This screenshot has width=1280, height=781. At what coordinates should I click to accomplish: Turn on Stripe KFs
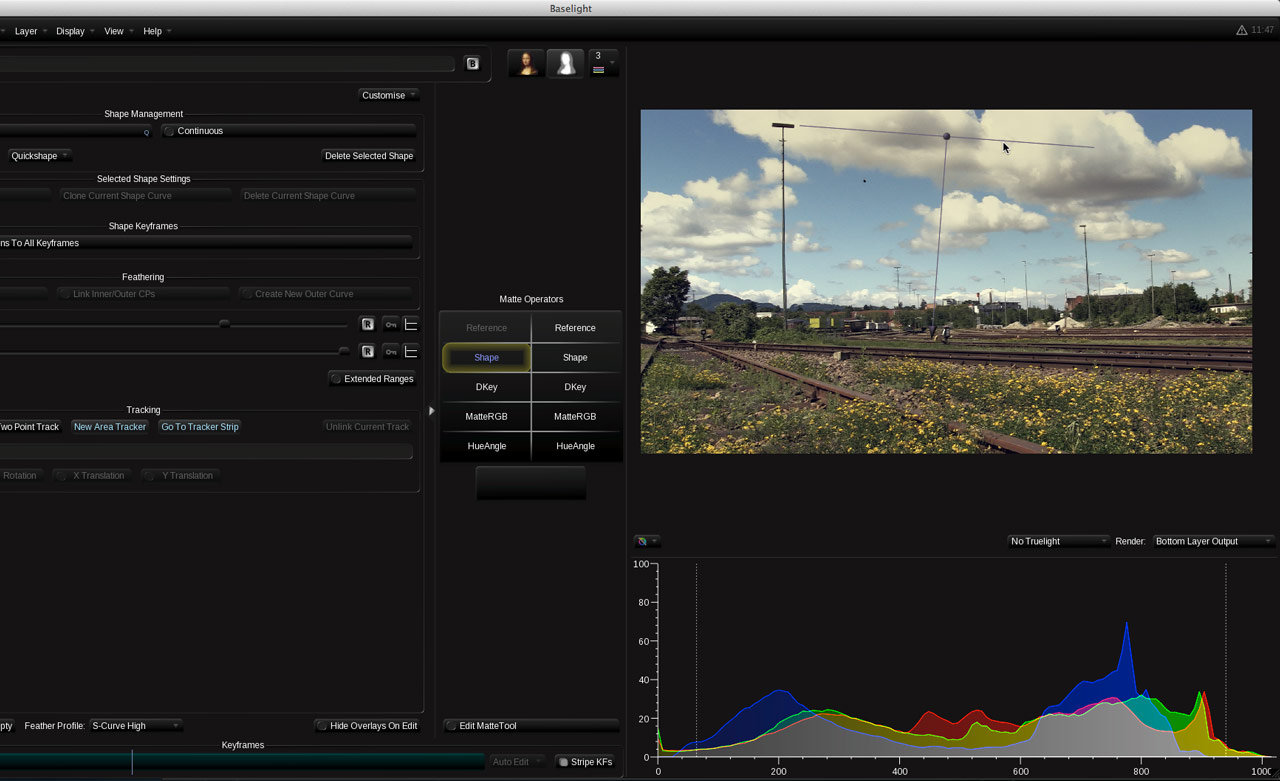[584, 762]
